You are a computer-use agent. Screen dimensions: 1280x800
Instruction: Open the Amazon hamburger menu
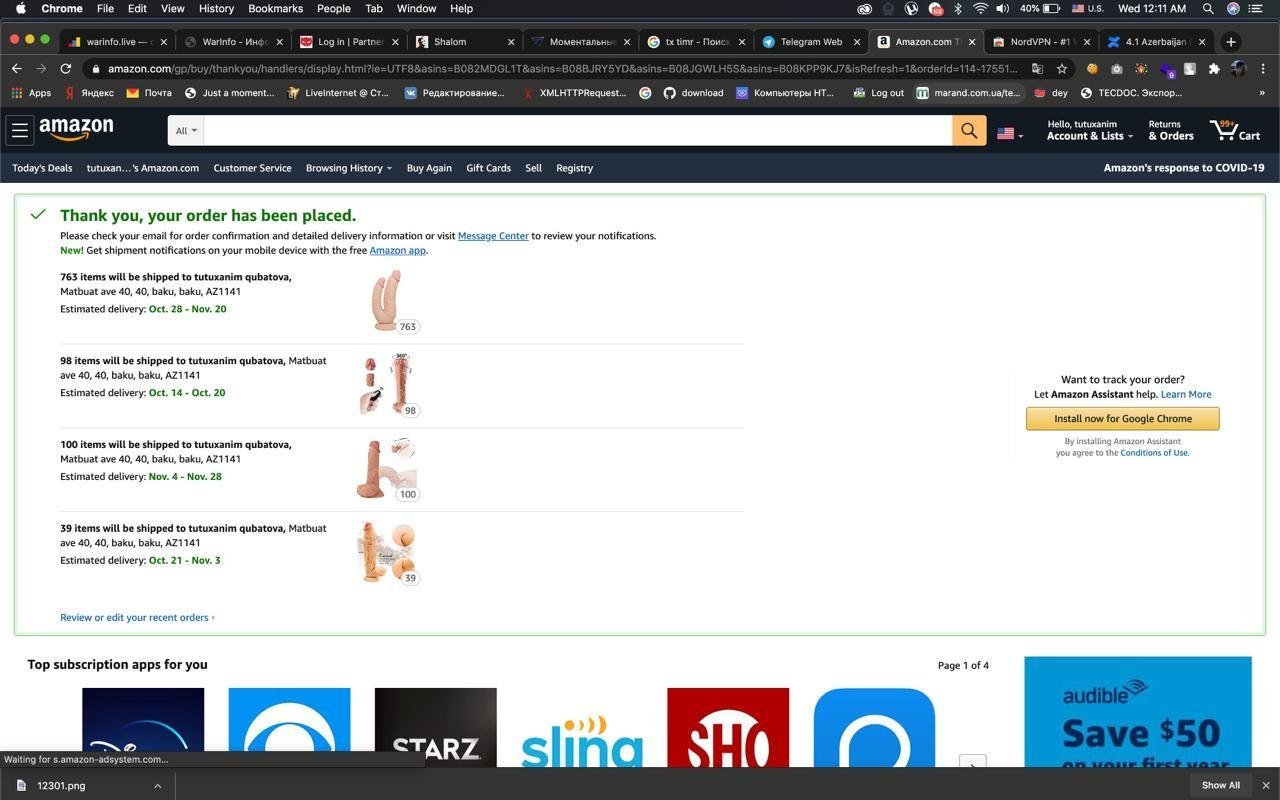click(20, 130)
